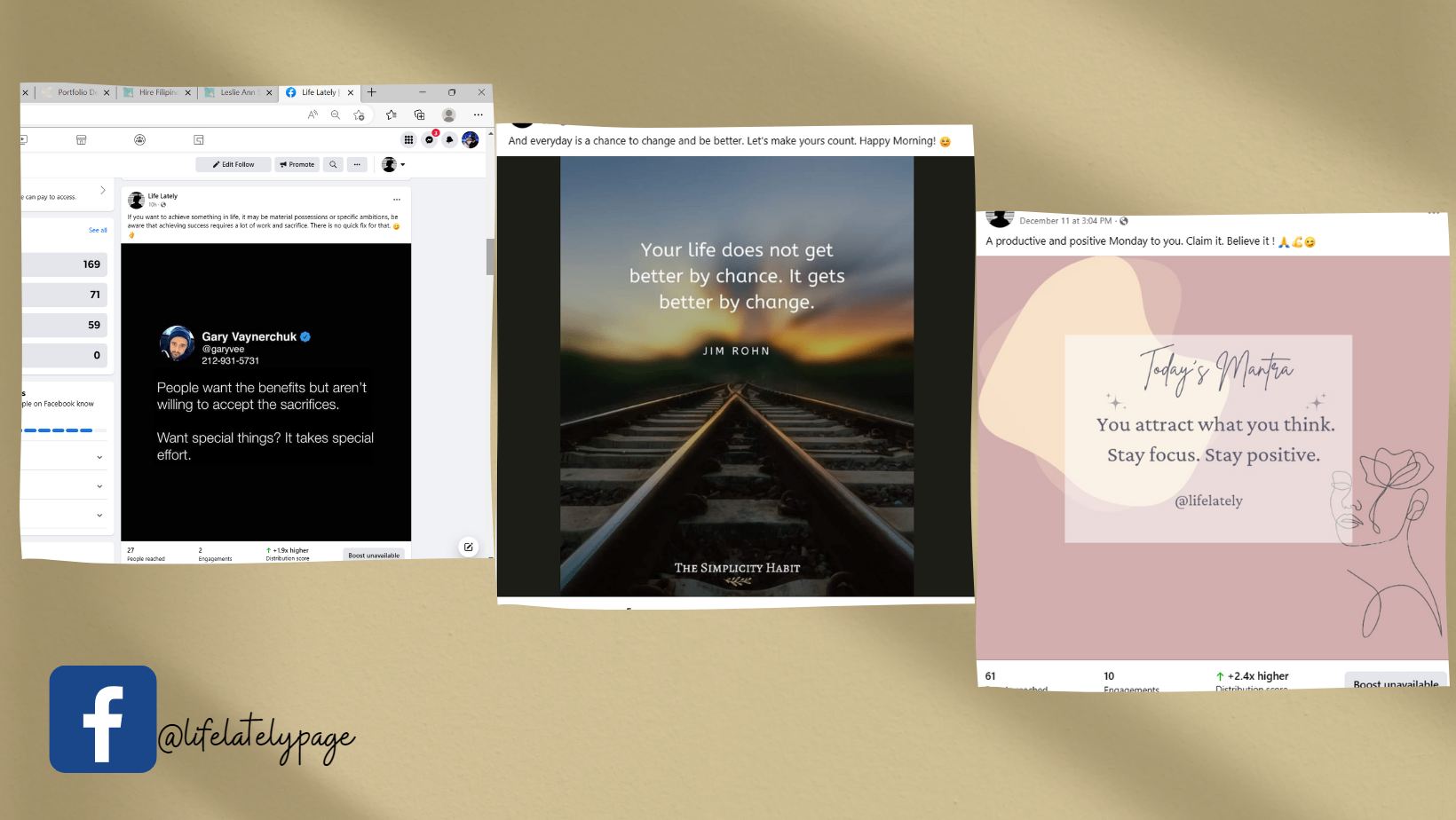The width and height of the screenshot is (1456, 820).
Task: Expand the second collapsed sidebar section
Action: [99, 486]
